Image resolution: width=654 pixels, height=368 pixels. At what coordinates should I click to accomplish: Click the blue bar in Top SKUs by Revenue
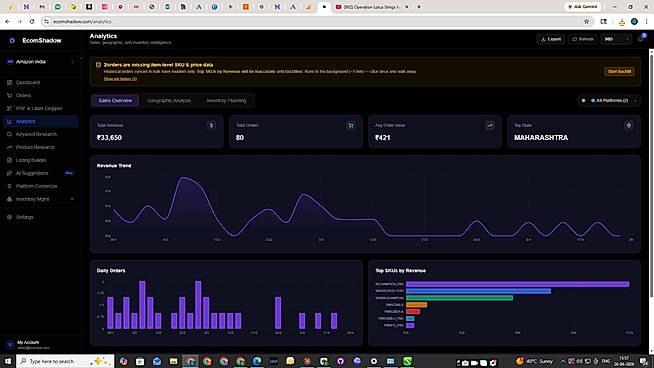coord(478,291)
